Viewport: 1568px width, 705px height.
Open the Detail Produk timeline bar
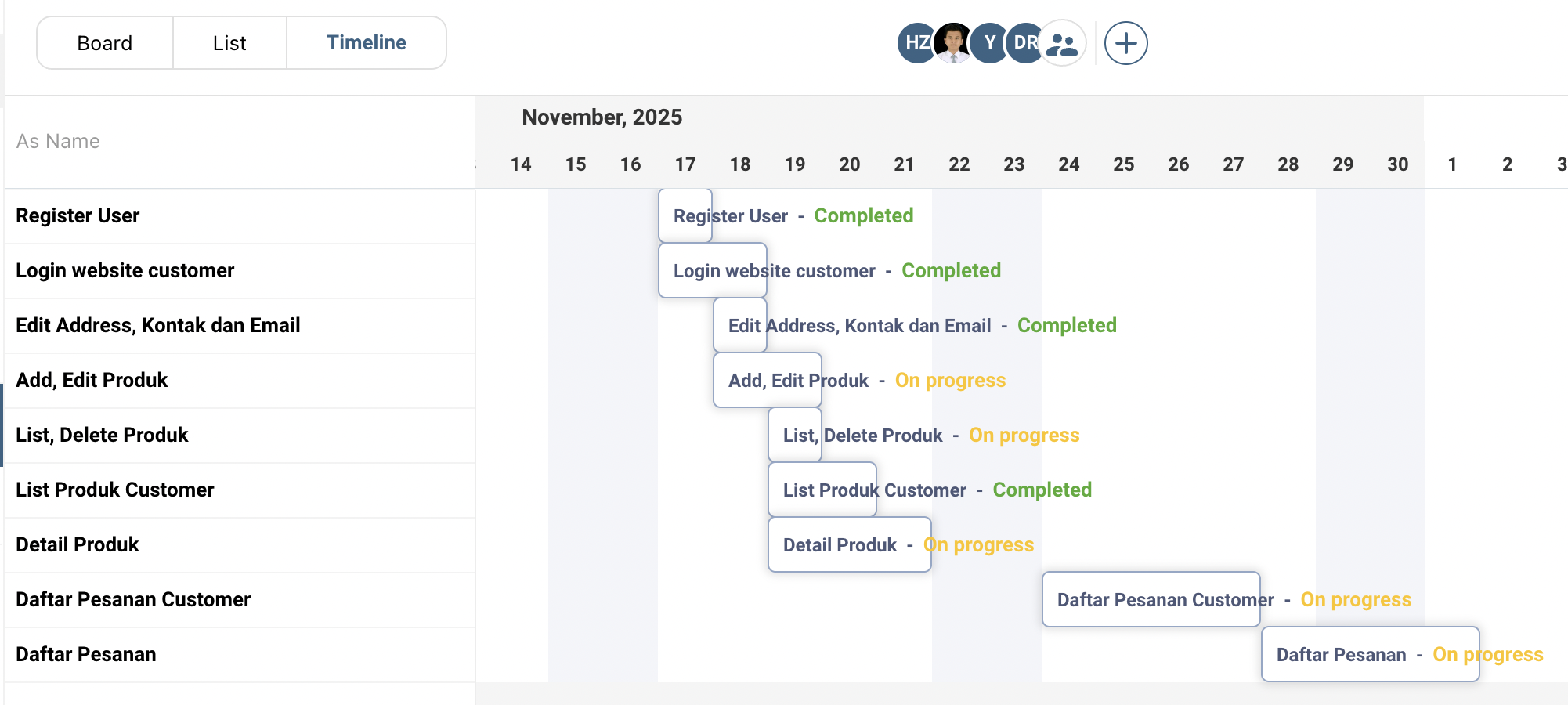point(849,545)
